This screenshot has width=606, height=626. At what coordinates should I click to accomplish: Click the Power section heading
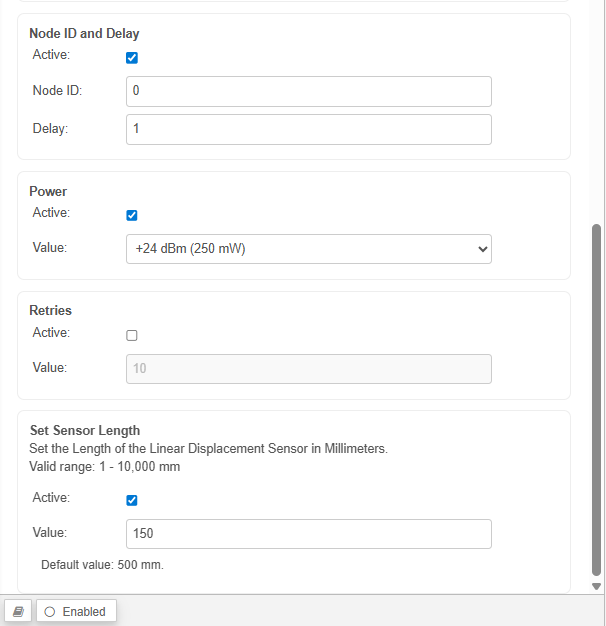pos(48,191)
